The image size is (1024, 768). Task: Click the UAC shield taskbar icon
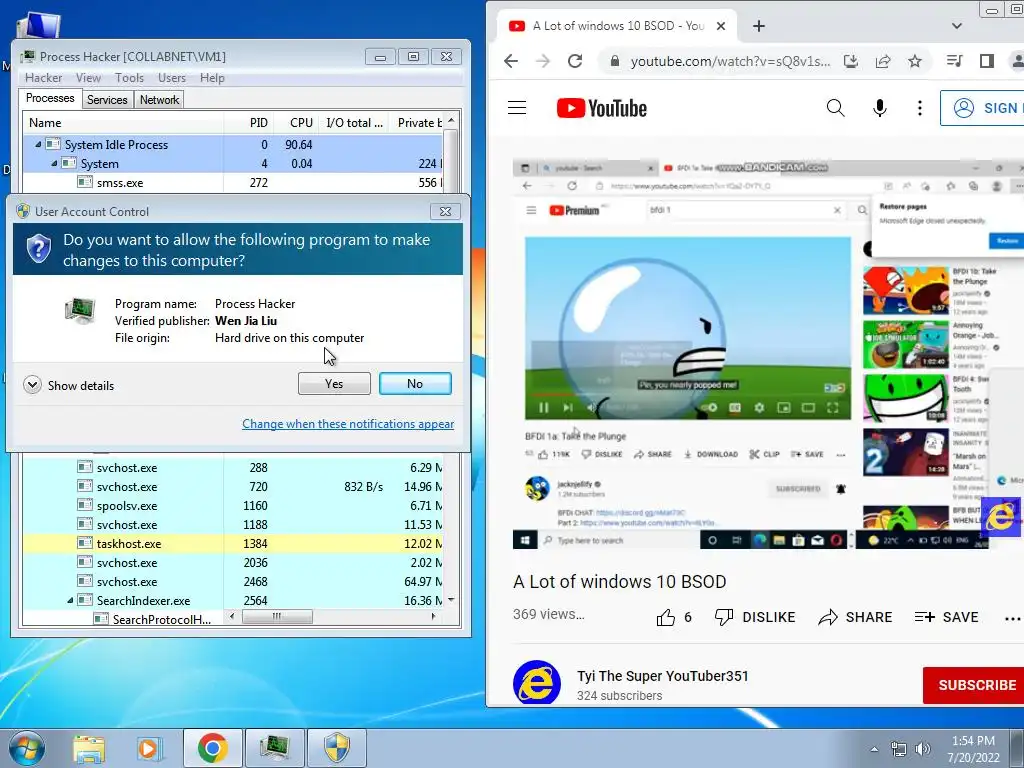click(336, 748)
